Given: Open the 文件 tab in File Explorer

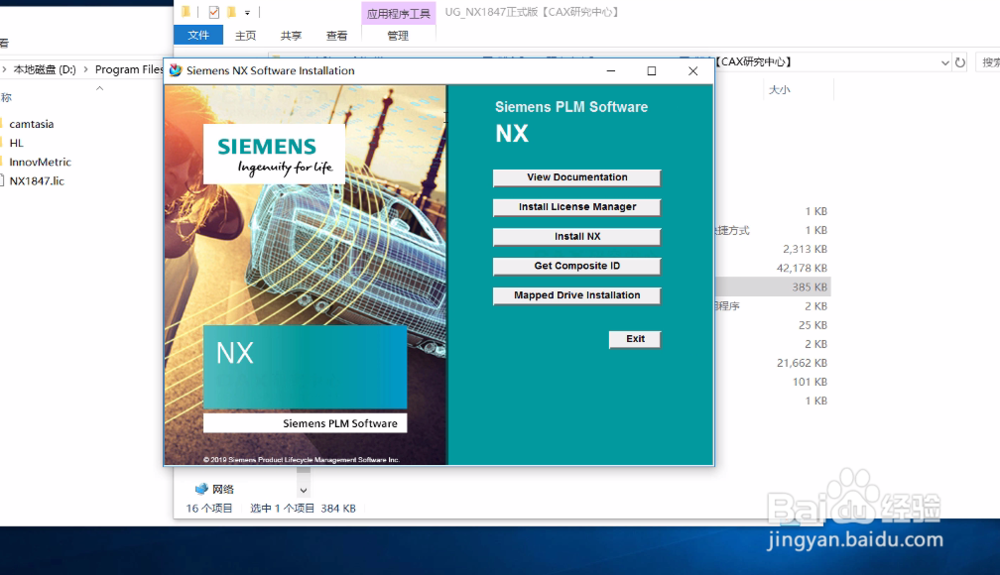Looking at the screenshot, I should [198, 35].
